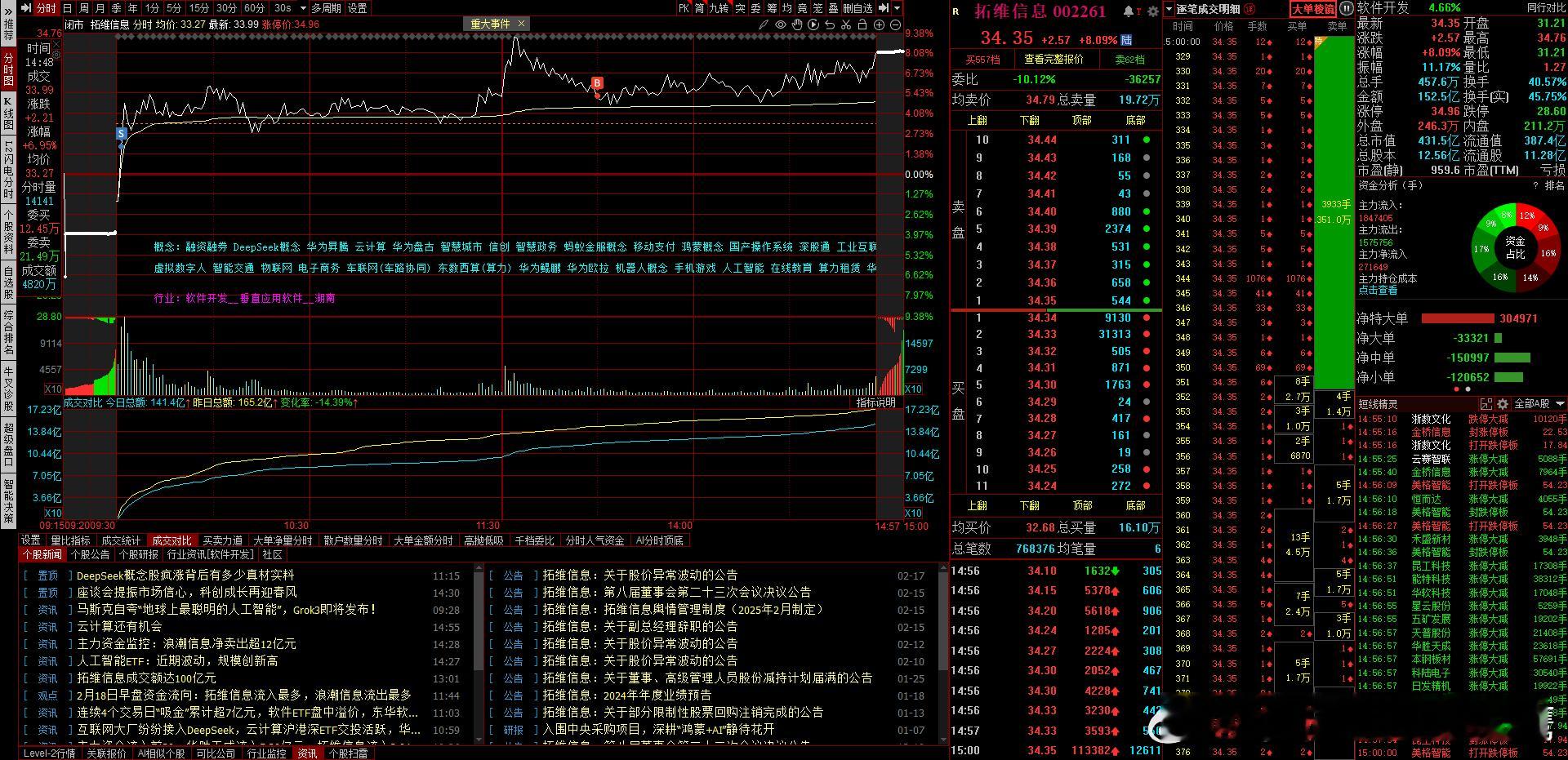The image size is (1568, 760).
Task: Open the 社区 community tab
Action: click(272, 554)
